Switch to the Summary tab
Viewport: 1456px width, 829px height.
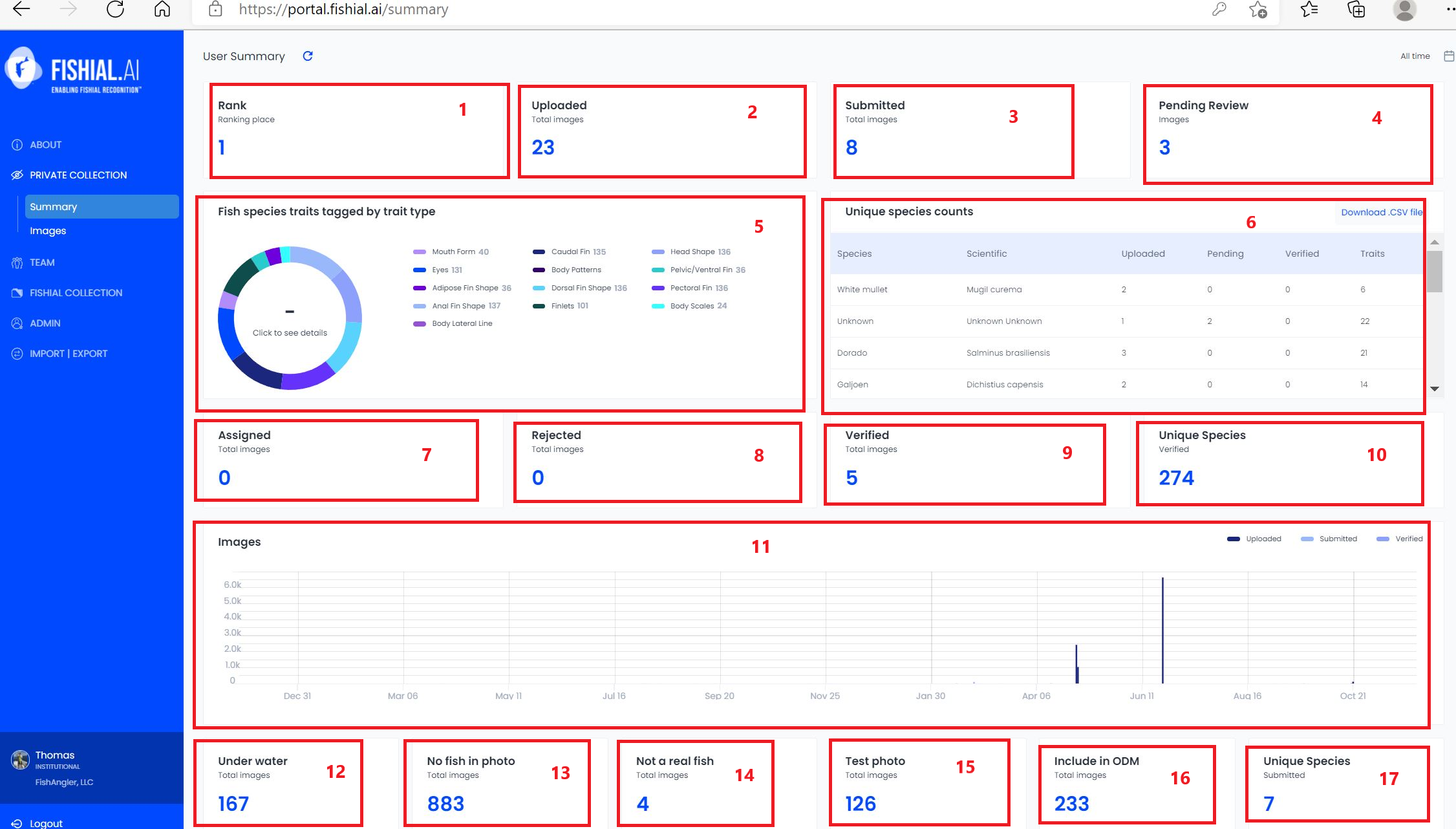click(x=54, y=206)
